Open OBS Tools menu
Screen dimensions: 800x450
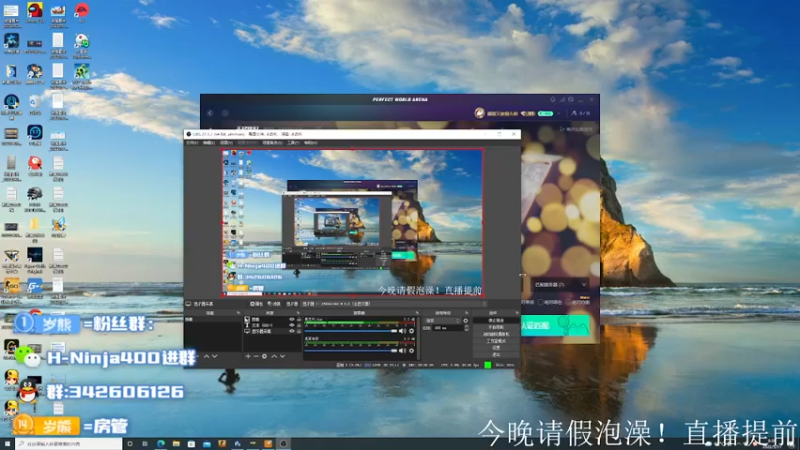[x=293, y=142]
